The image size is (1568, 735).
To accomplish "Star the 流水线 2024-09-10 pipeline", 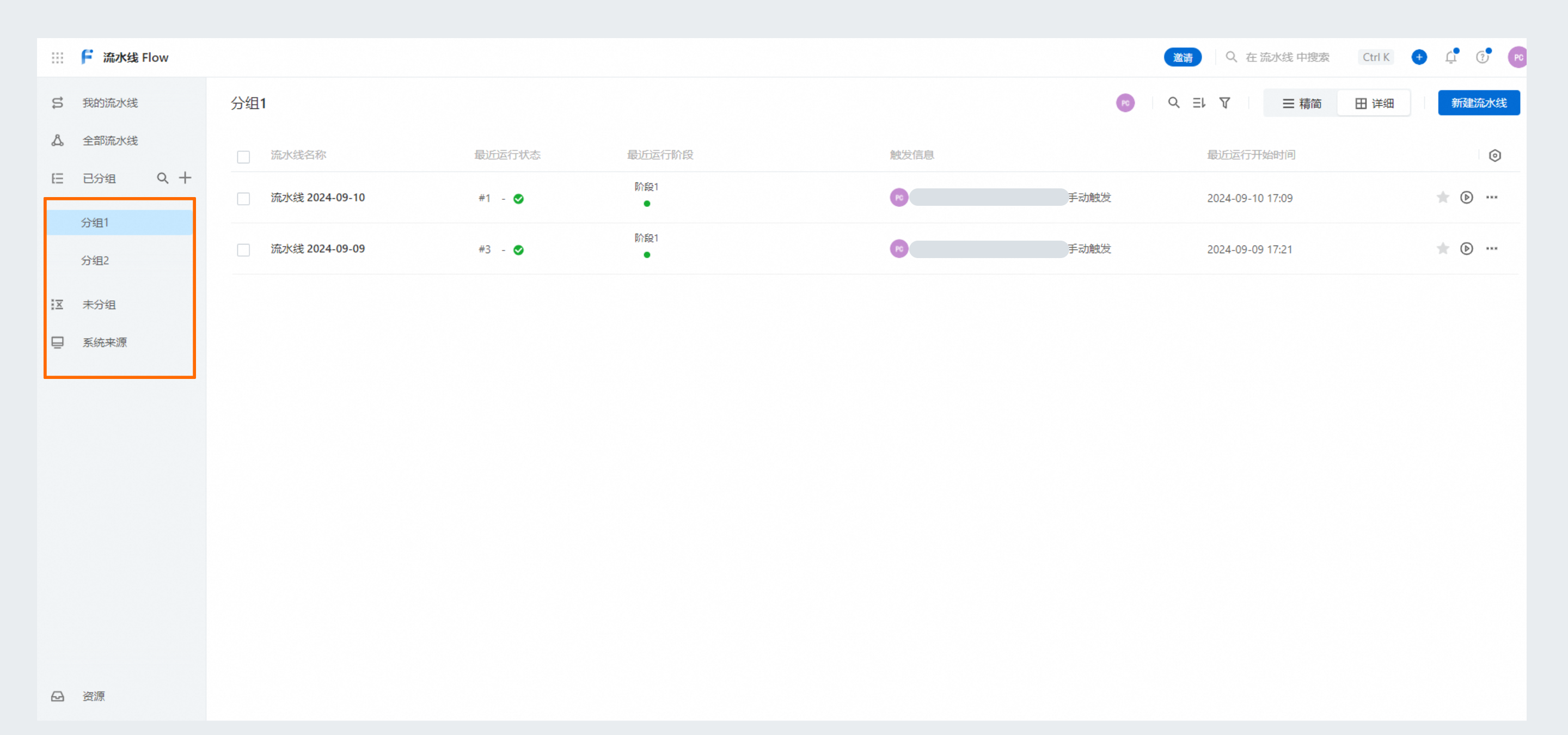I will click(x=1443, y=197).
